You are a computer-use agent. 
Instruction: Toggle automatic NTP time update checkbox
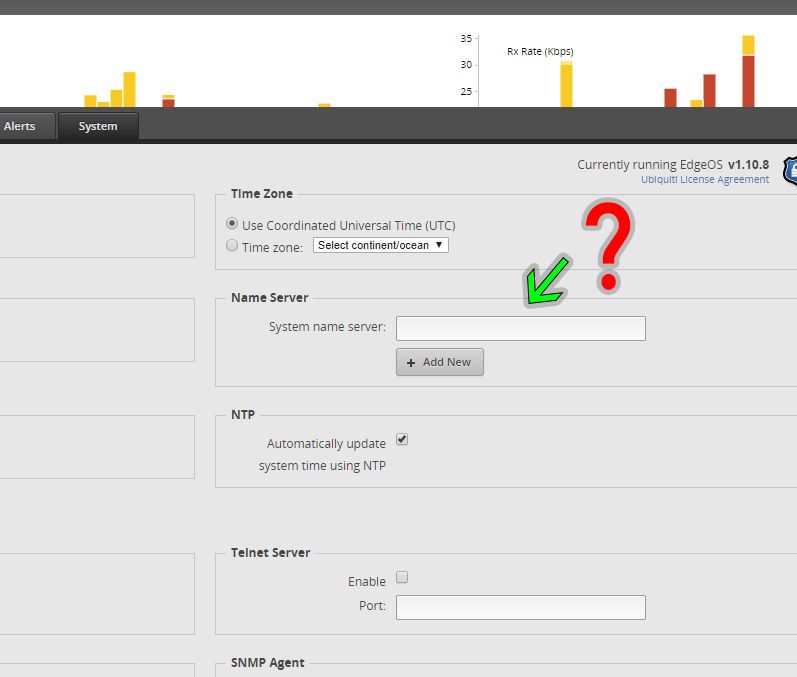coord(402,439)
